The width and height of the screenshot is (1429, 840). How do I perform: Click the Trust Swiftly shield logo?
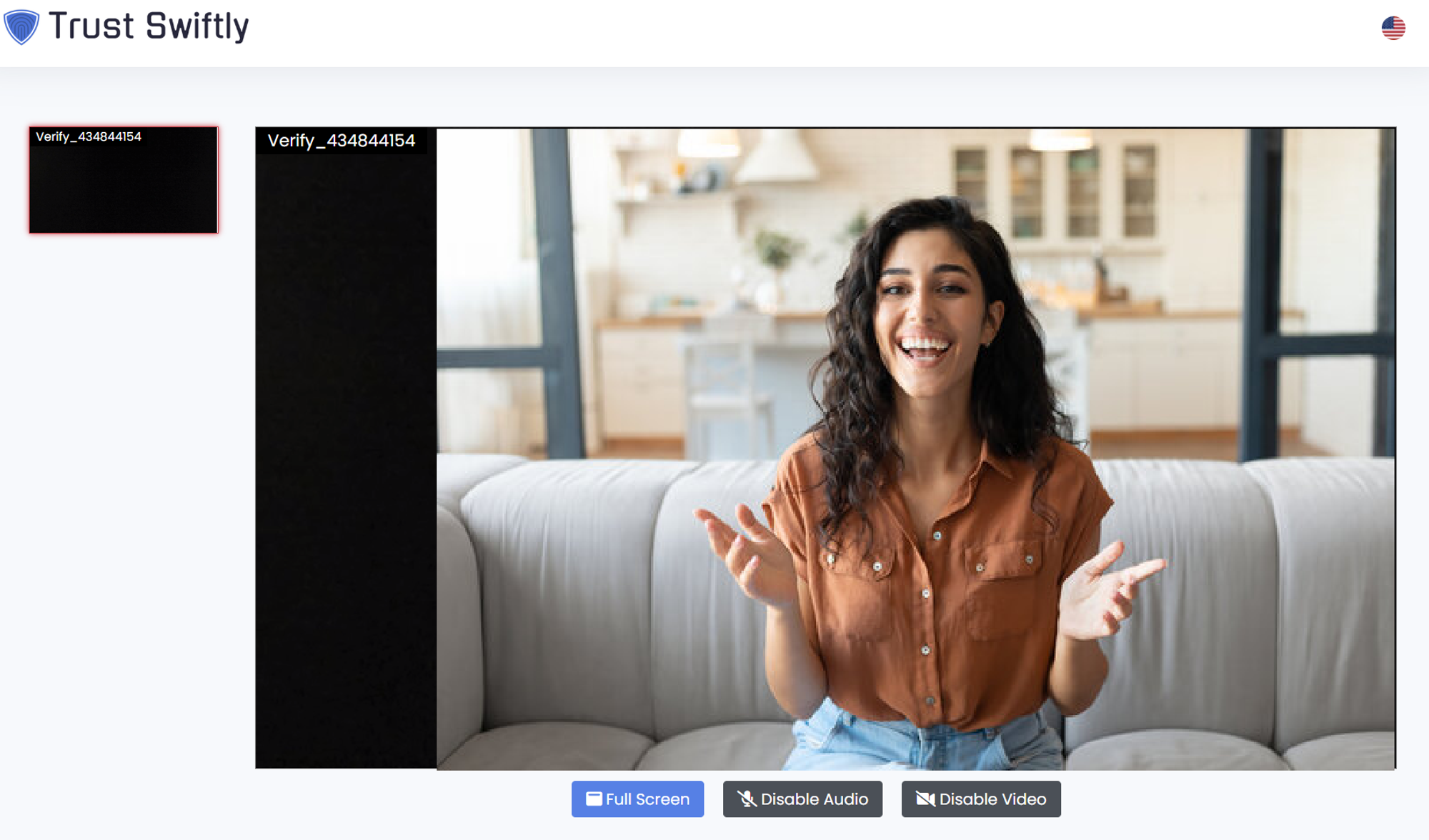pos(21,27)
